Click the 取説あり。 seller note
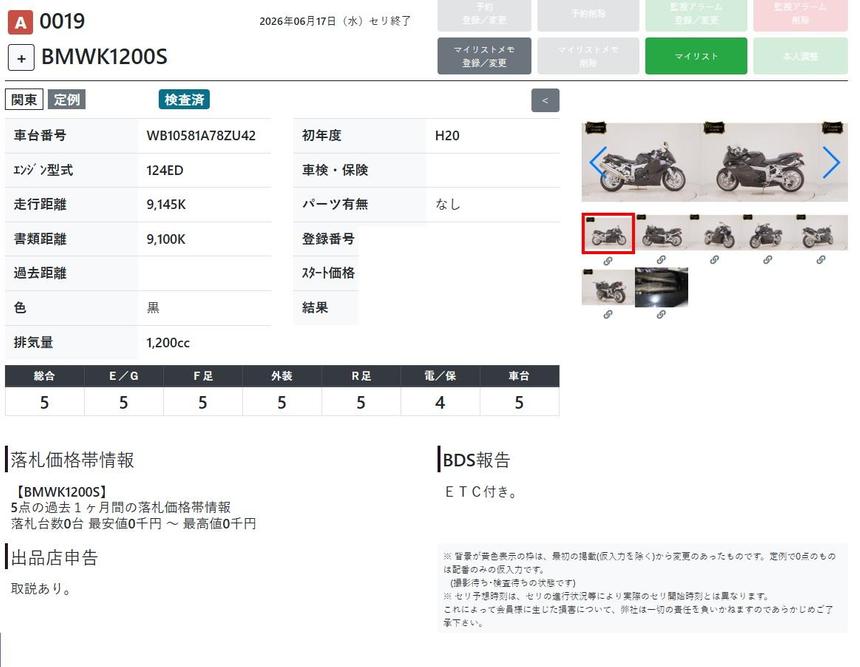This screenshot has height=667, width=860. tap(41, 589)
